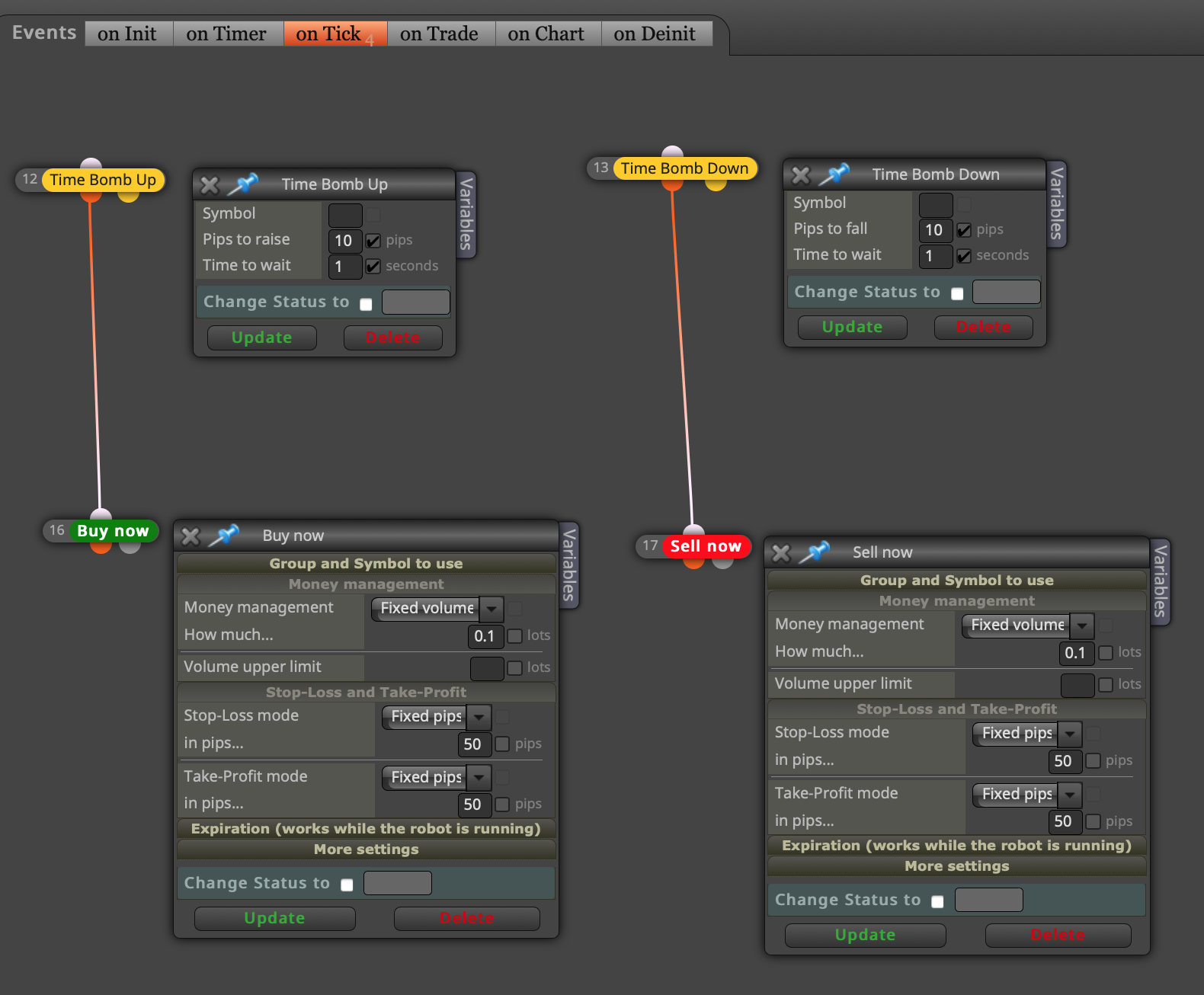This screenshot has height=995, width=1204.
Task: Pin the Time Bomb Down panel
Action: pos(834,174)
